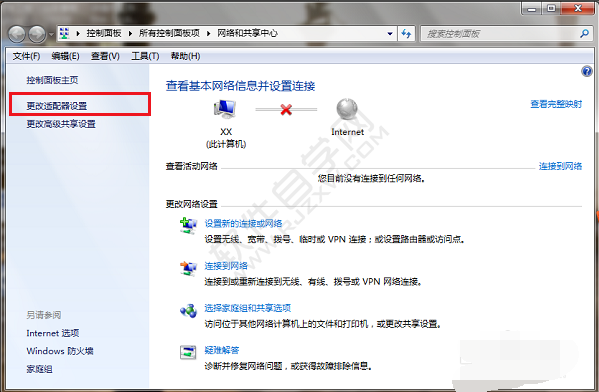
Task: Open 更改适配器设置 in sidebar
Action: (57, 105)
